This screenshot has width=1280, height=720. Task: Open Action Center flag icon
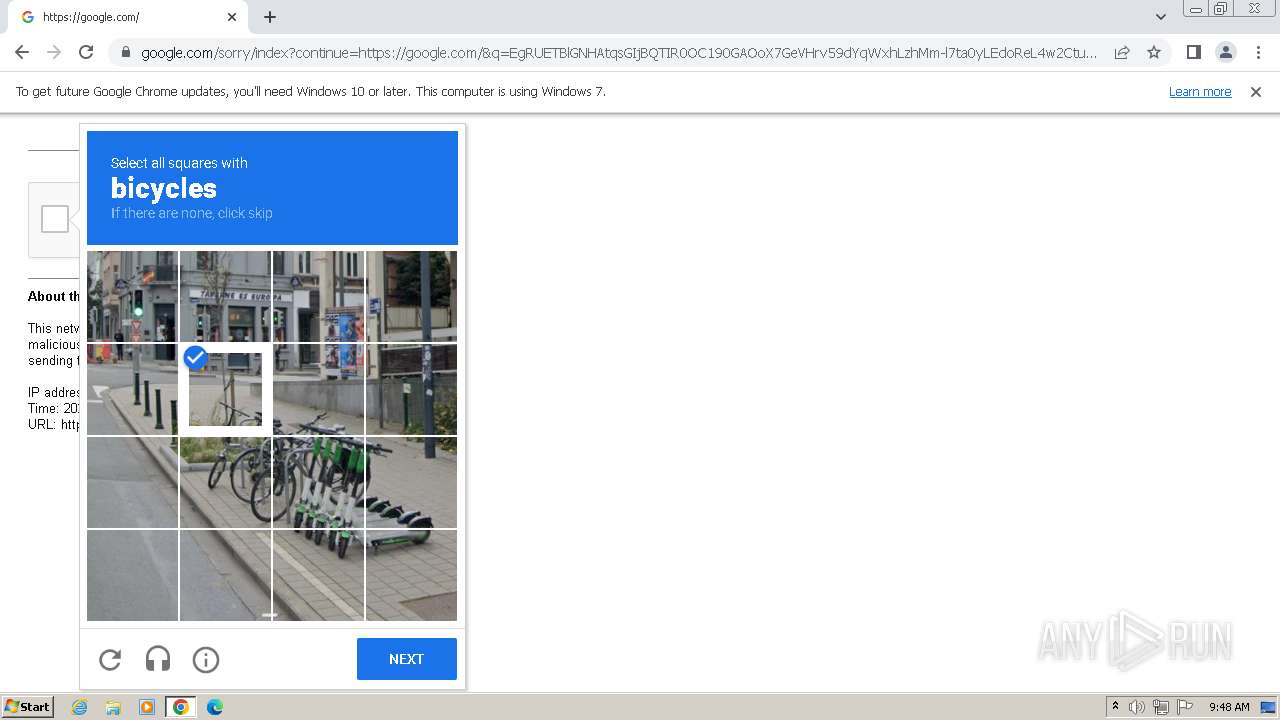coord(1185,707)
